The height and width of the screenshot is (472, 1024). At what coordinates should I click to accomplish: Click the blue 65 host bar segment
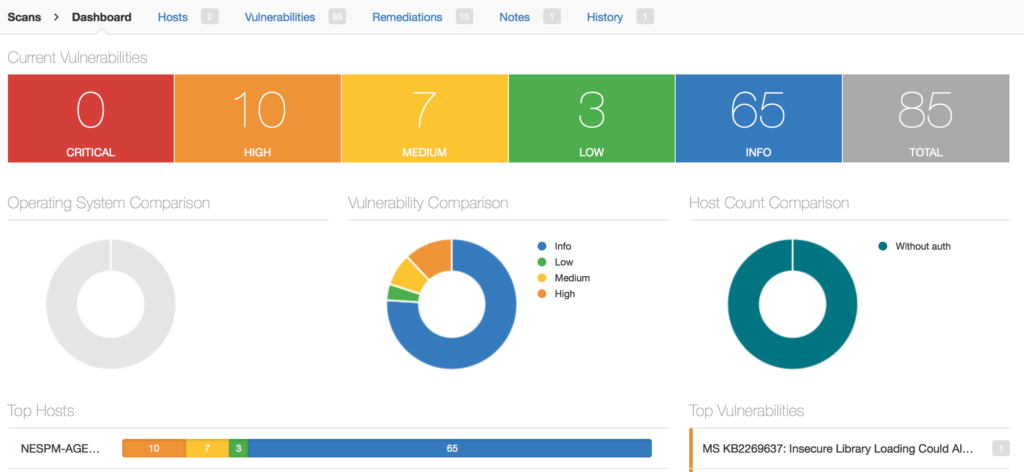(450, 448)
